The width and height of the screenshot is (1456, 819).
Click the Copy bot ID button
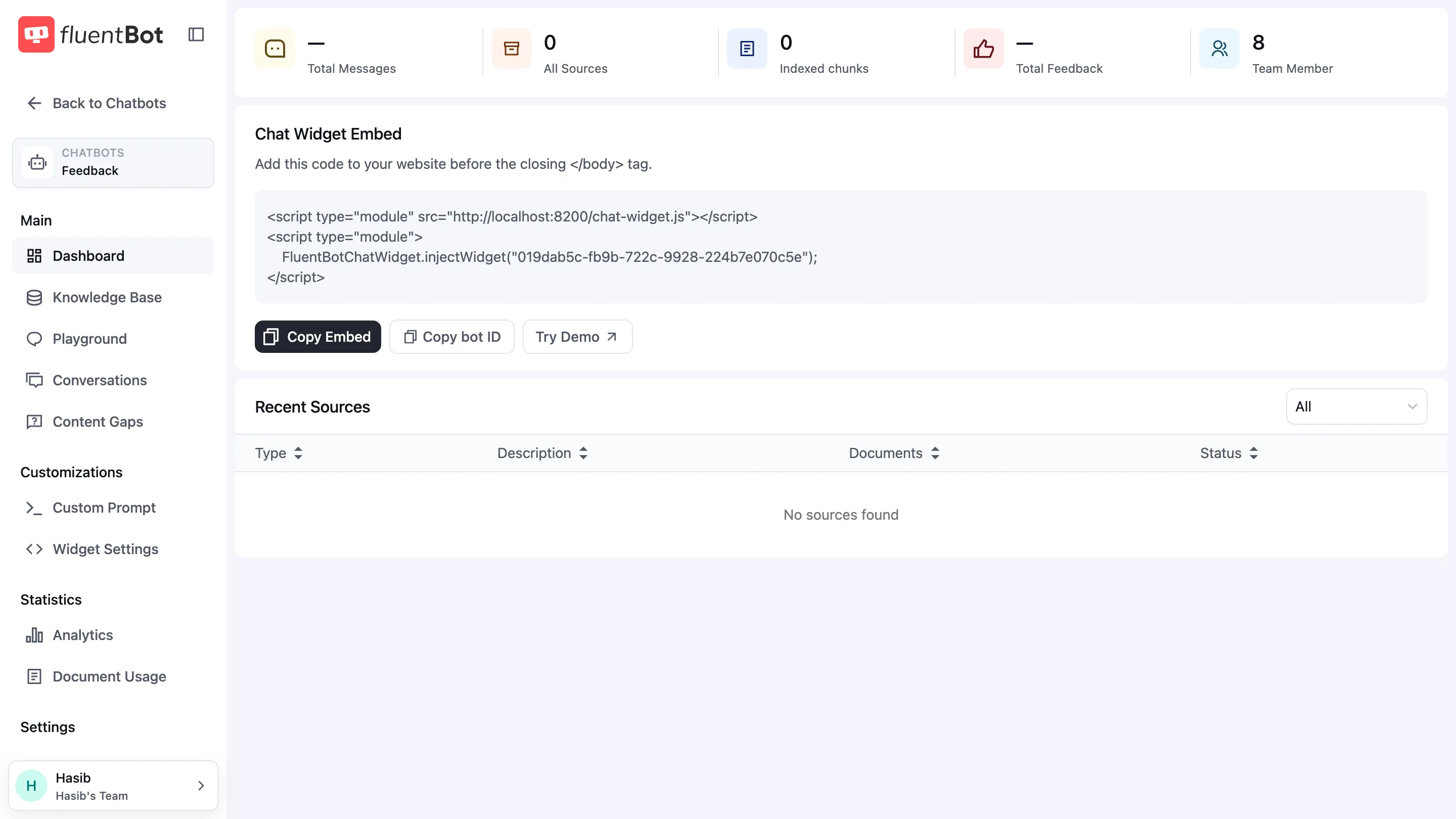click(x=451, y=337)
